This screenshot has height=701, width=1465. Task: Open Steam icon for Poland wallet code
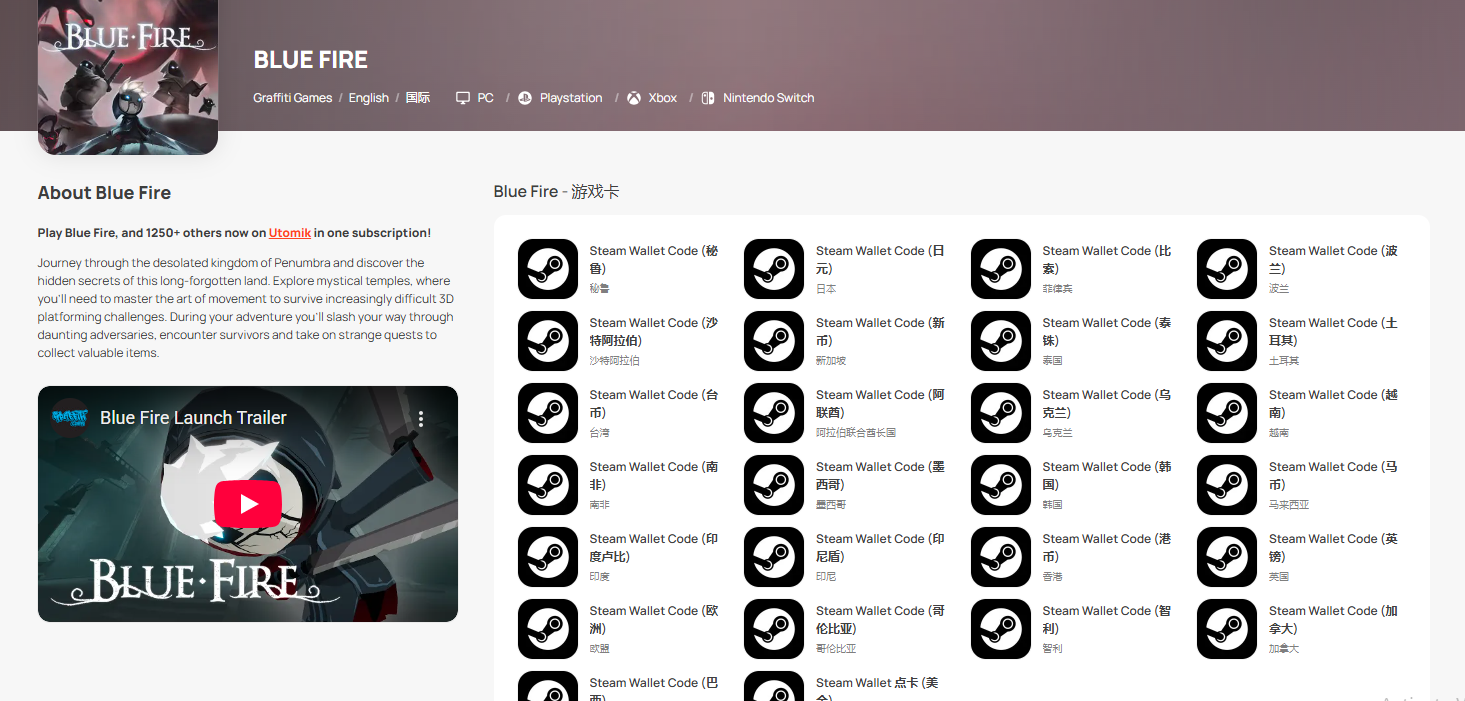1227,269
